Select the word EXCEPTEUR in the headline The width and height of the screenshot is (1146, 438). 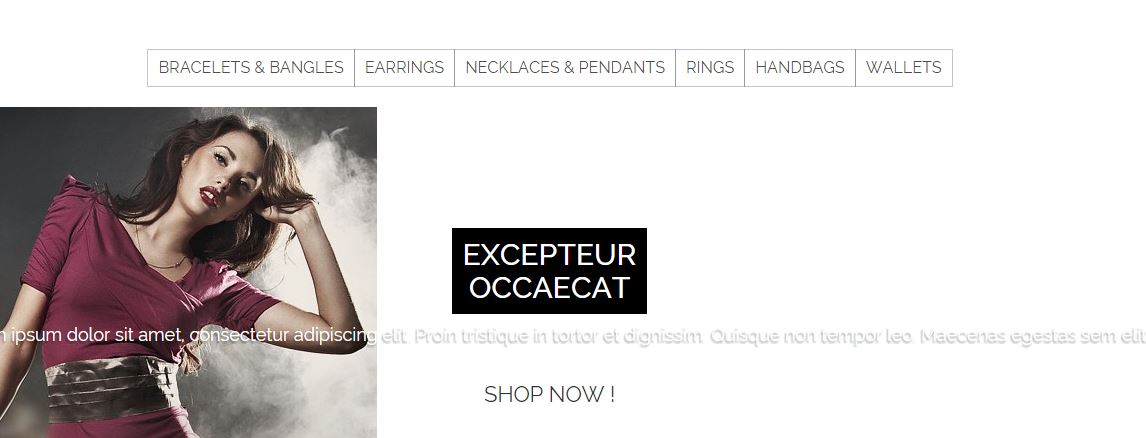tap(550, 255)
